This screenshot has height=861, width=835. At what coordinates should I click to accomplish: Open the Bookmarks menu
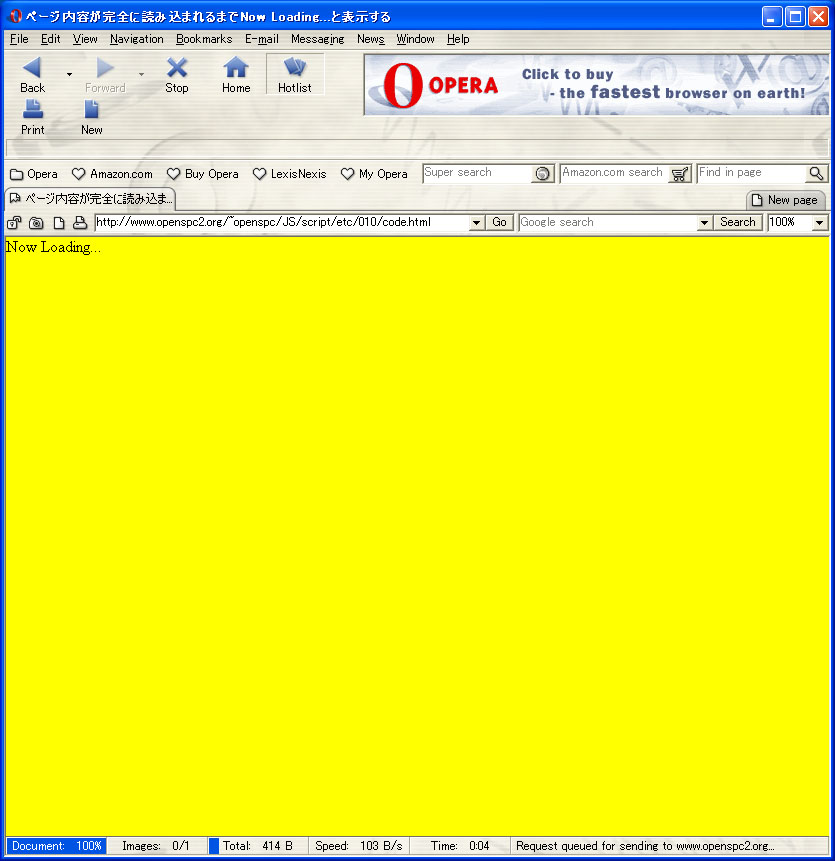204,39
